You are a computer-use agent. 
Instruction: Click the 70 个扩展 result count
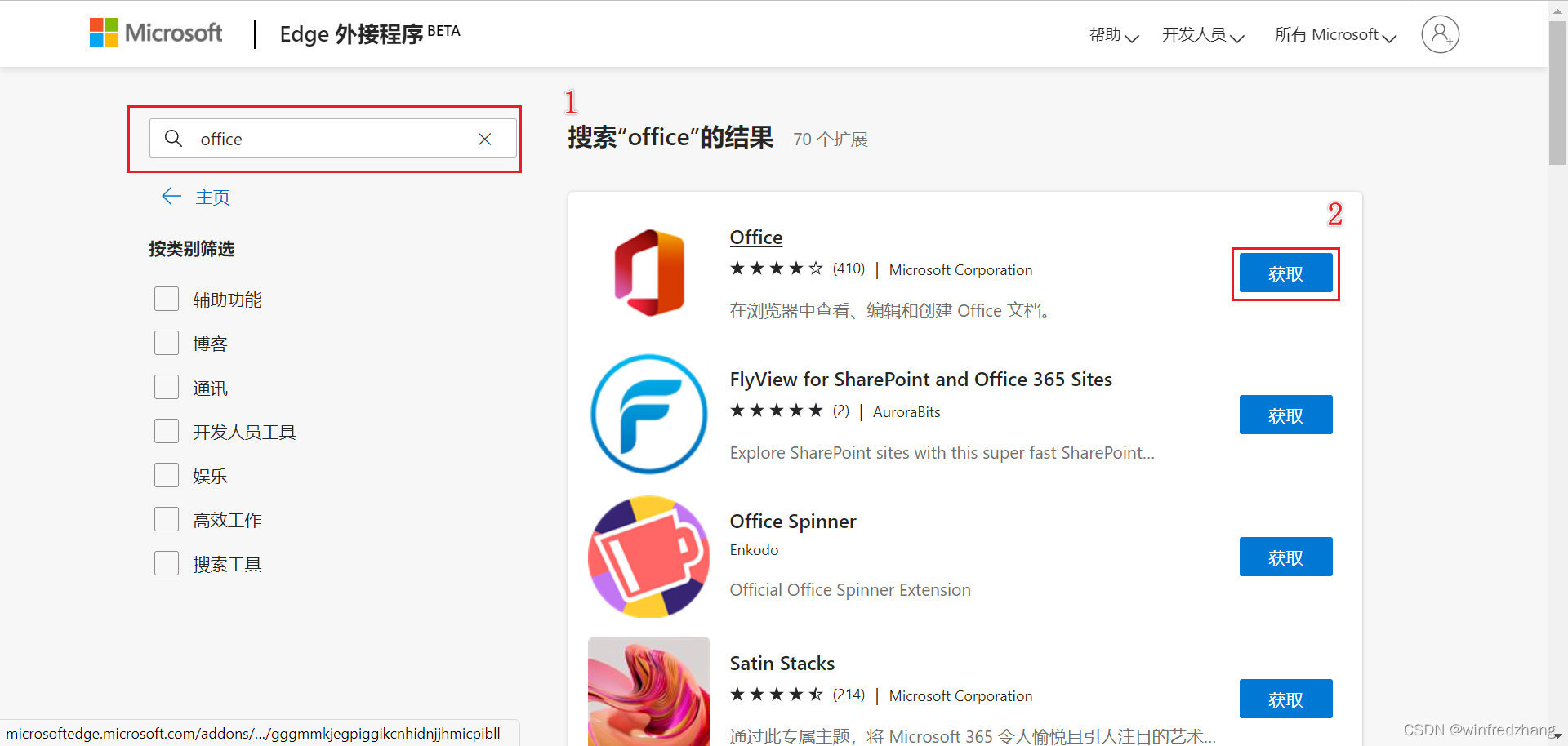click(831, 140)
